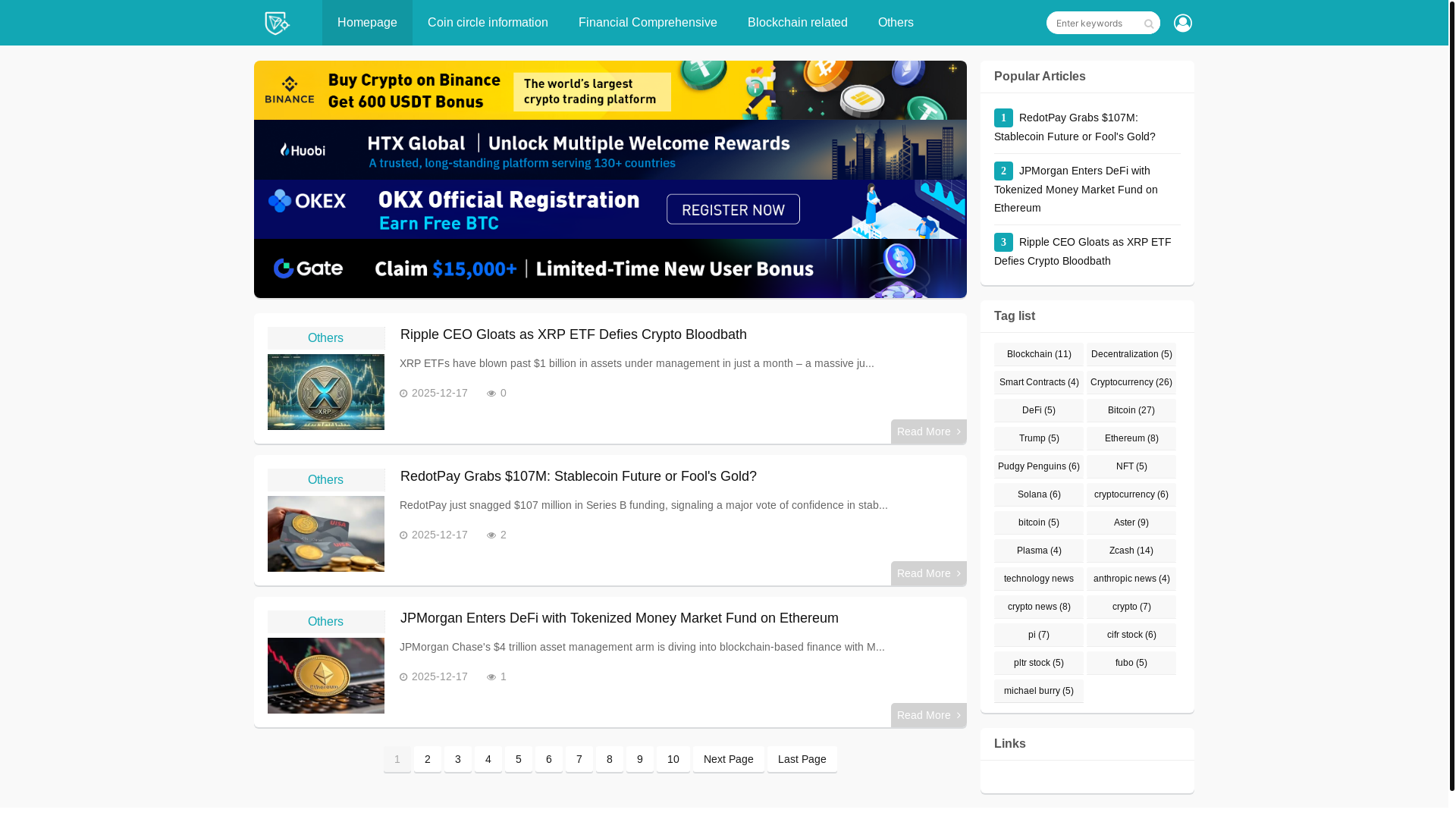Select the Ethereum (8) tag

coord(1131,438)
